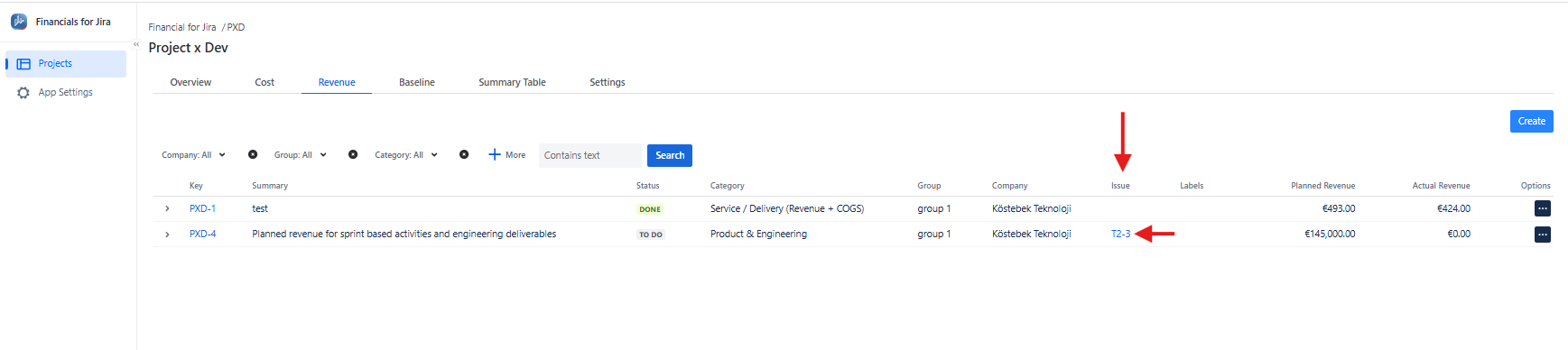Collapse the sidebar with the chevron handle
Image resolution: width=1568 pixels, height=350 pixels.
(136, 43)
